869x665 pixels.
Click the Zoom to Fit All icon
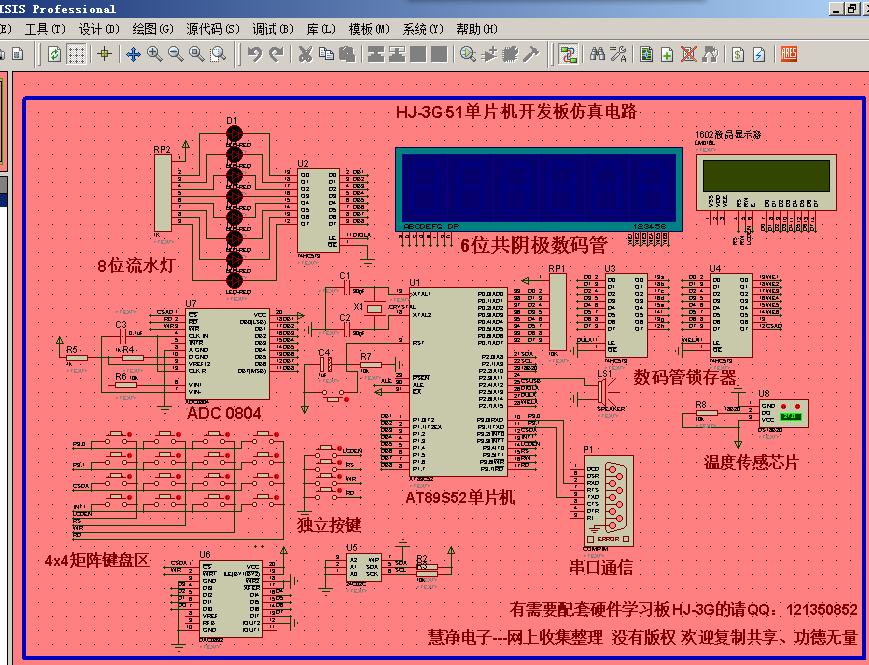[x=197, y=54]
